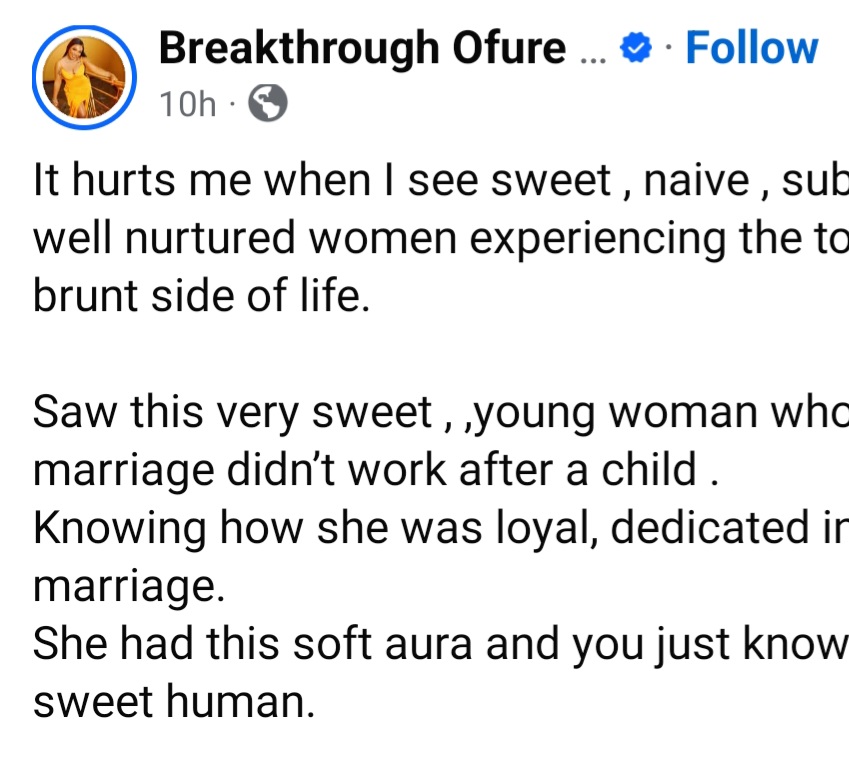Click the final text "sweet human."
The width and height of the screenshot is (849, 758).
point(173,703)
